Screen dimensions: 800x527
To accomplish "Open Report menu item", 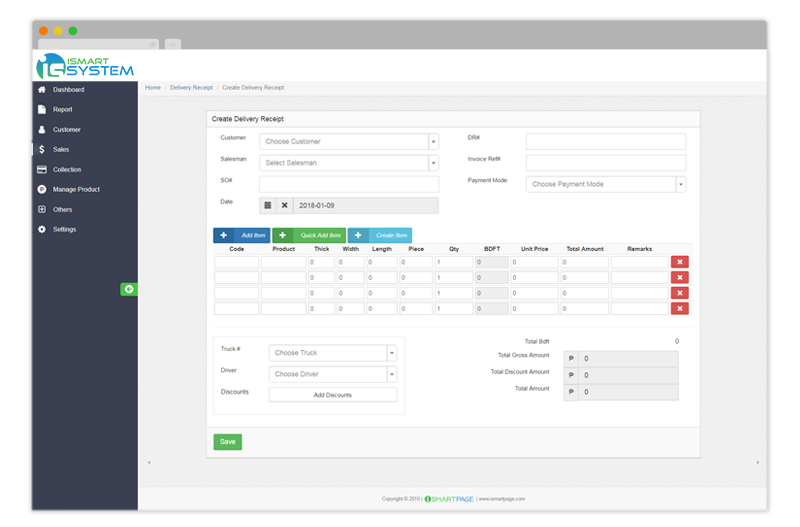I will [62, 109].
